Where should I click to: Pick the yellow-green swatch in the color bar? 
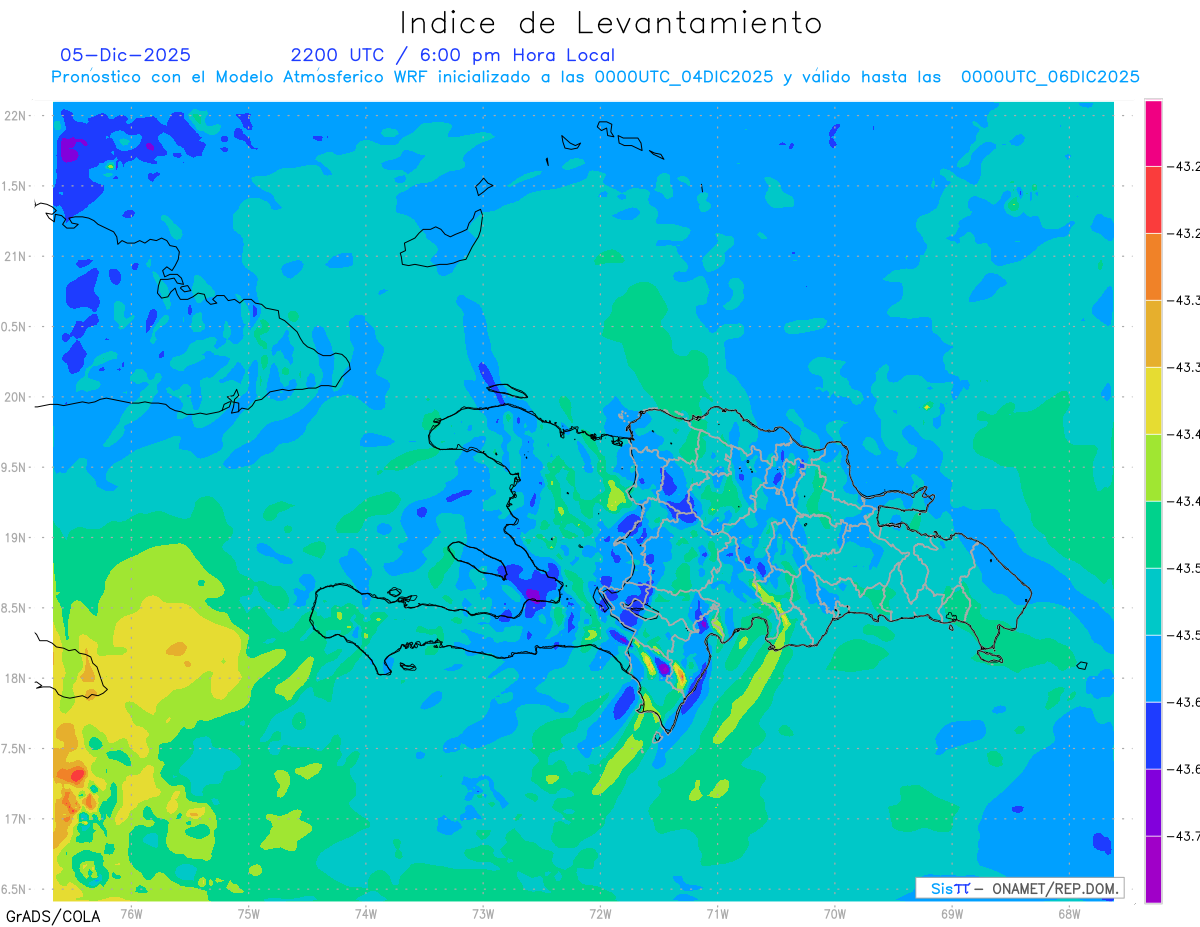coord(1153,468)
